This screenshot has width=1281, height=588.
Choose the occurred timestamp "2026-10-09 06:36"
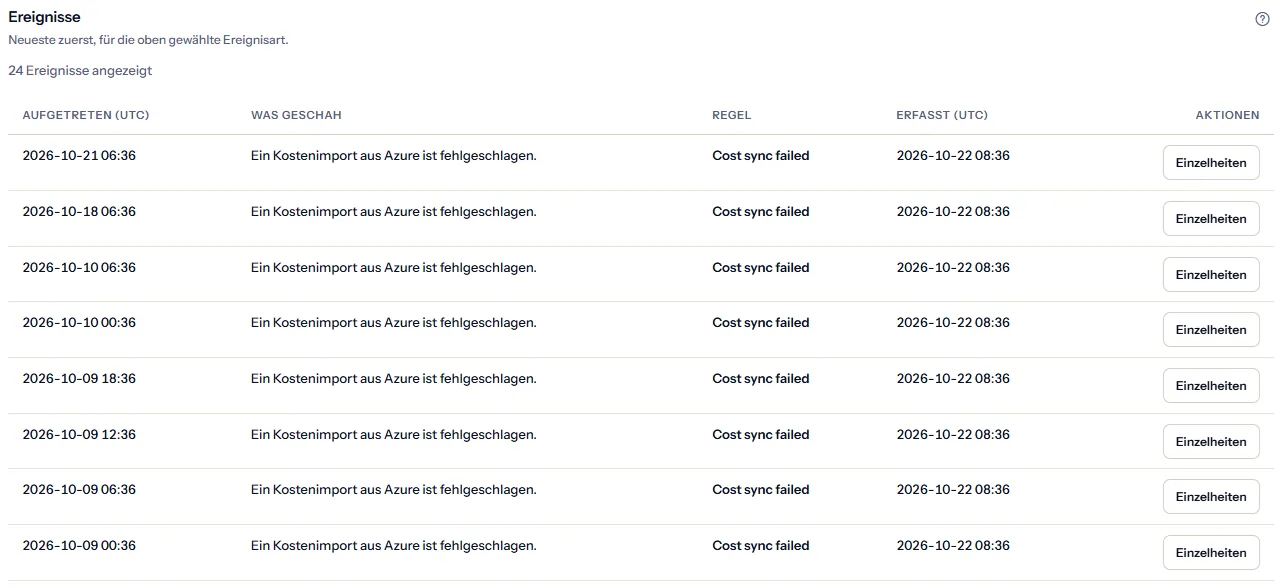click(79, 490)
